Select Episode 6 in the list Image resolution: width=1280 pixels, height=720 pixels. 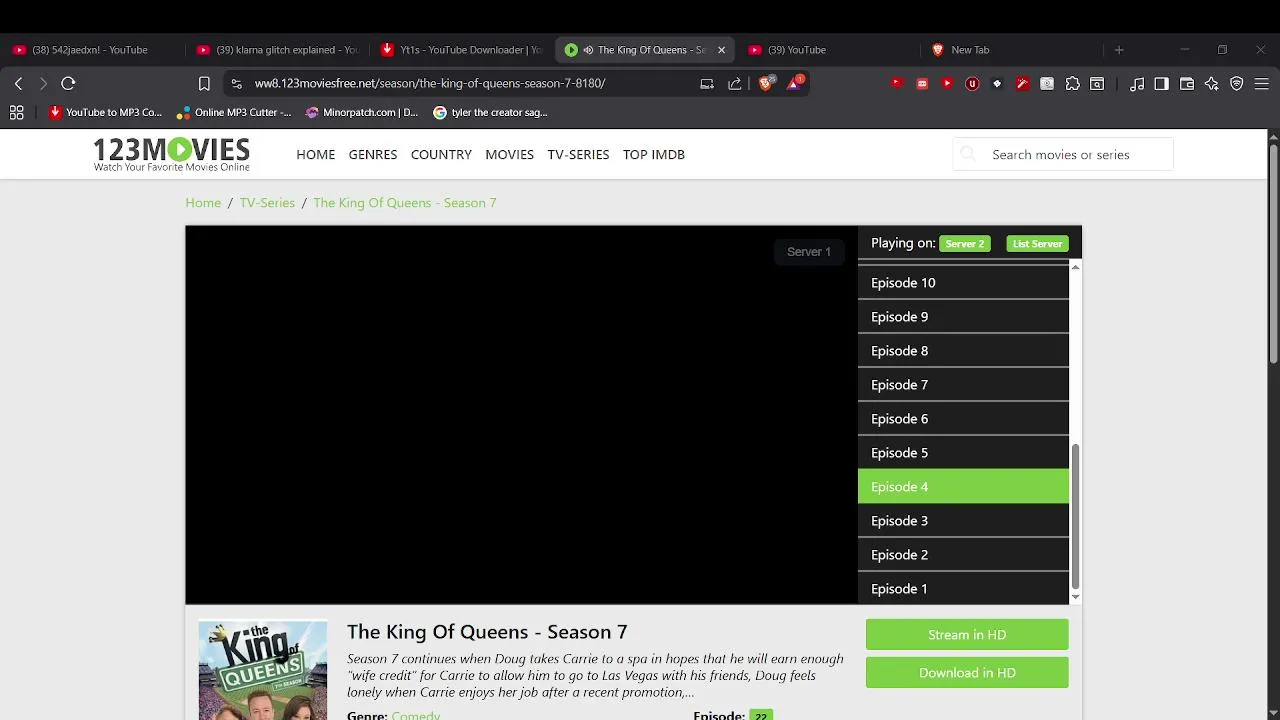pos(963,419)
